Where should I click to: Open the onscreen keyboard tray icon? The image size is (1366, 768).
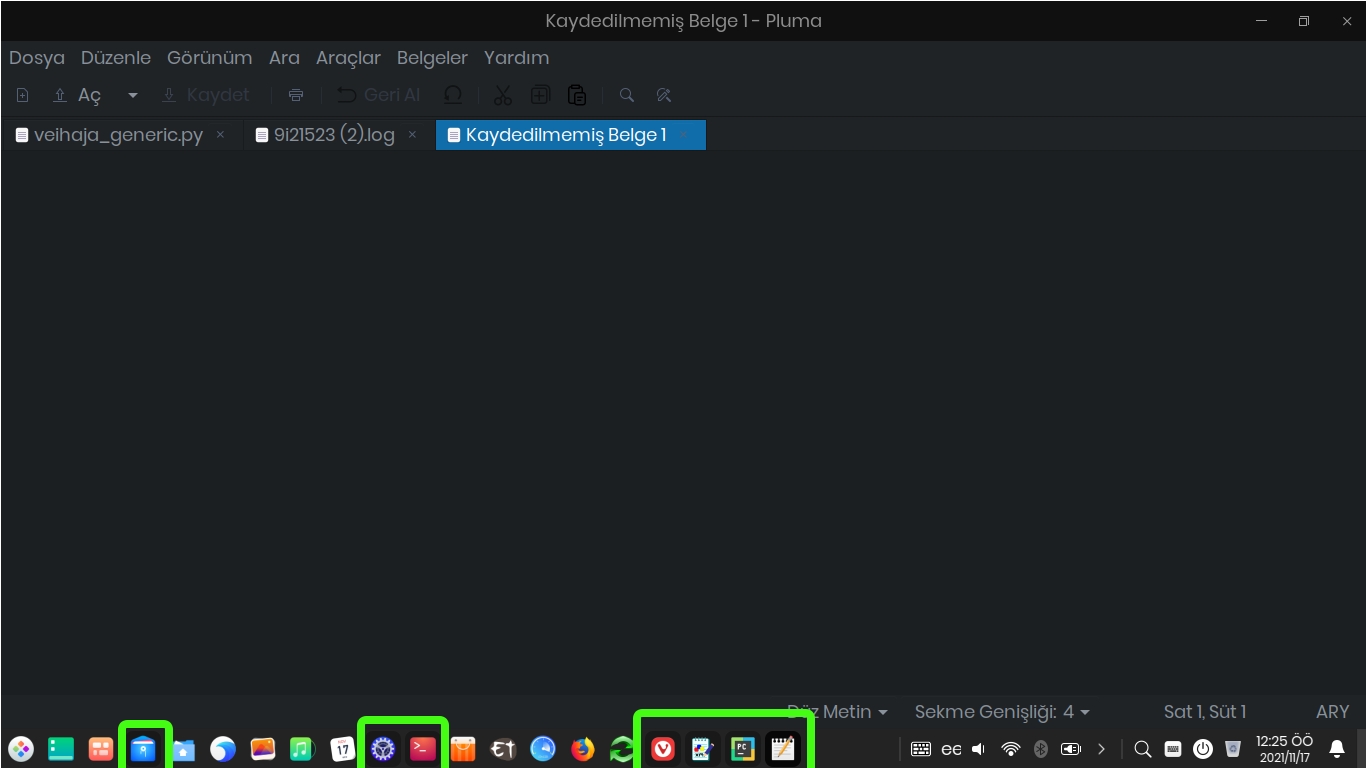[921, 748]
